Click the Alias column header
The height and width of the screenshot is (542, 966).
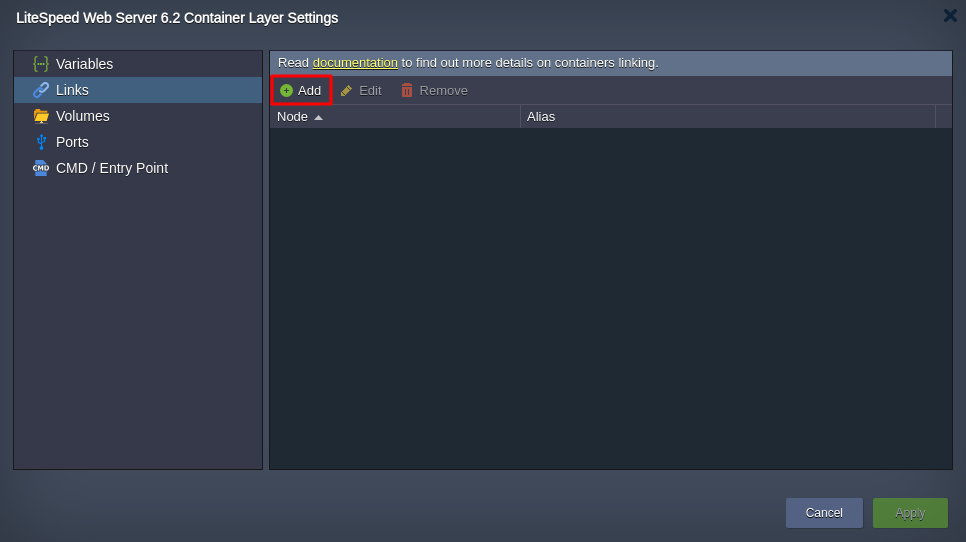[728, 116]
